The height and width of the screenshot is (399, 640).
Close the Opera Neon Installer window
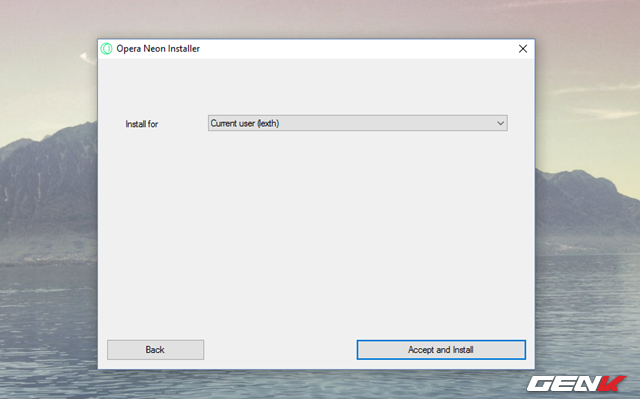[523, 49]
